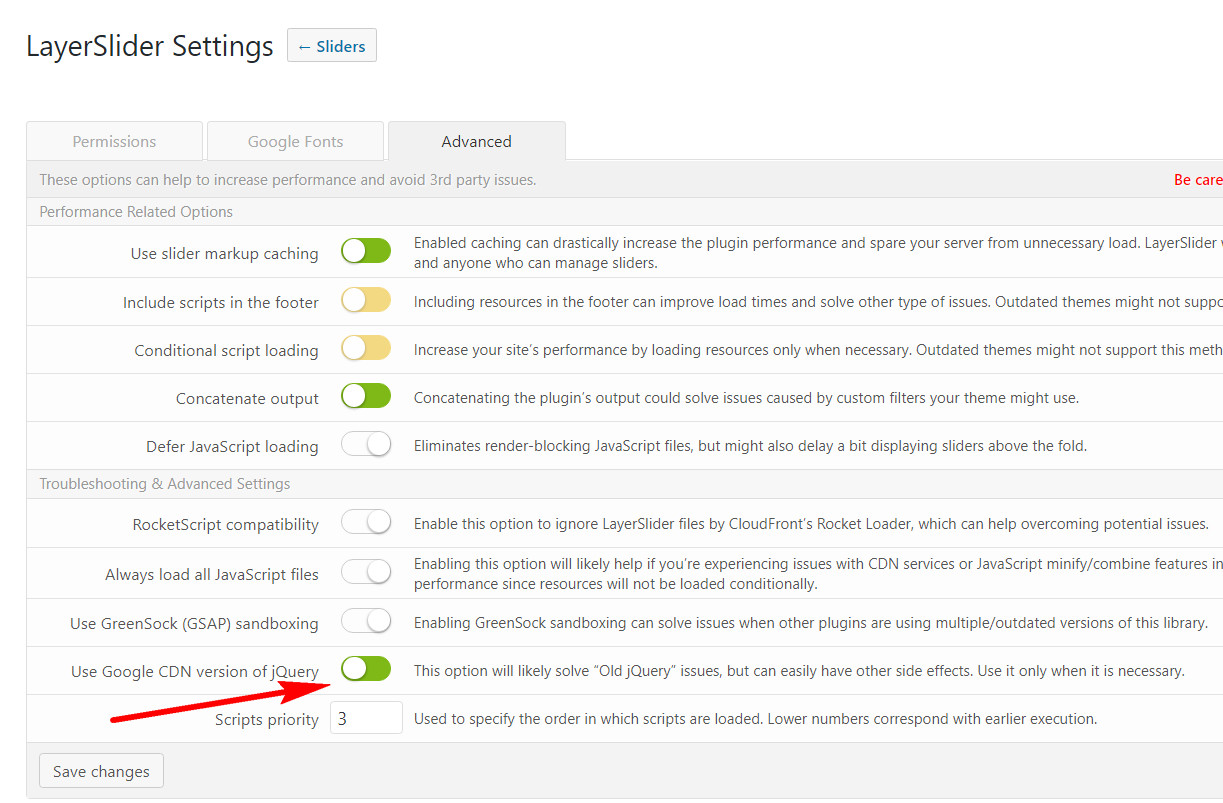Viewport: 1223px width, 803px height.
Task: Click the 'Scripts priority' label
Action: (x=267, y=720)
